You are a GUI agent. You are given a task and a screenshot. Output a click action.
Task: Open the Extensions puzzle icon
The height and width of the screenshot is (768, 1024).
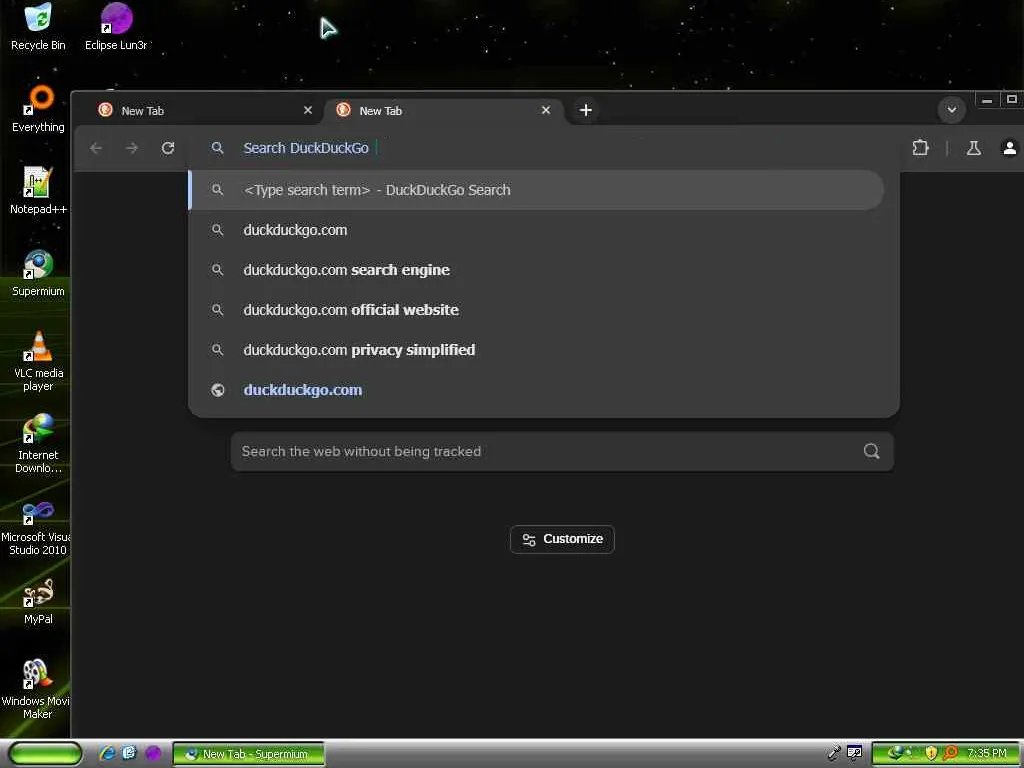[x=920, y=148]
